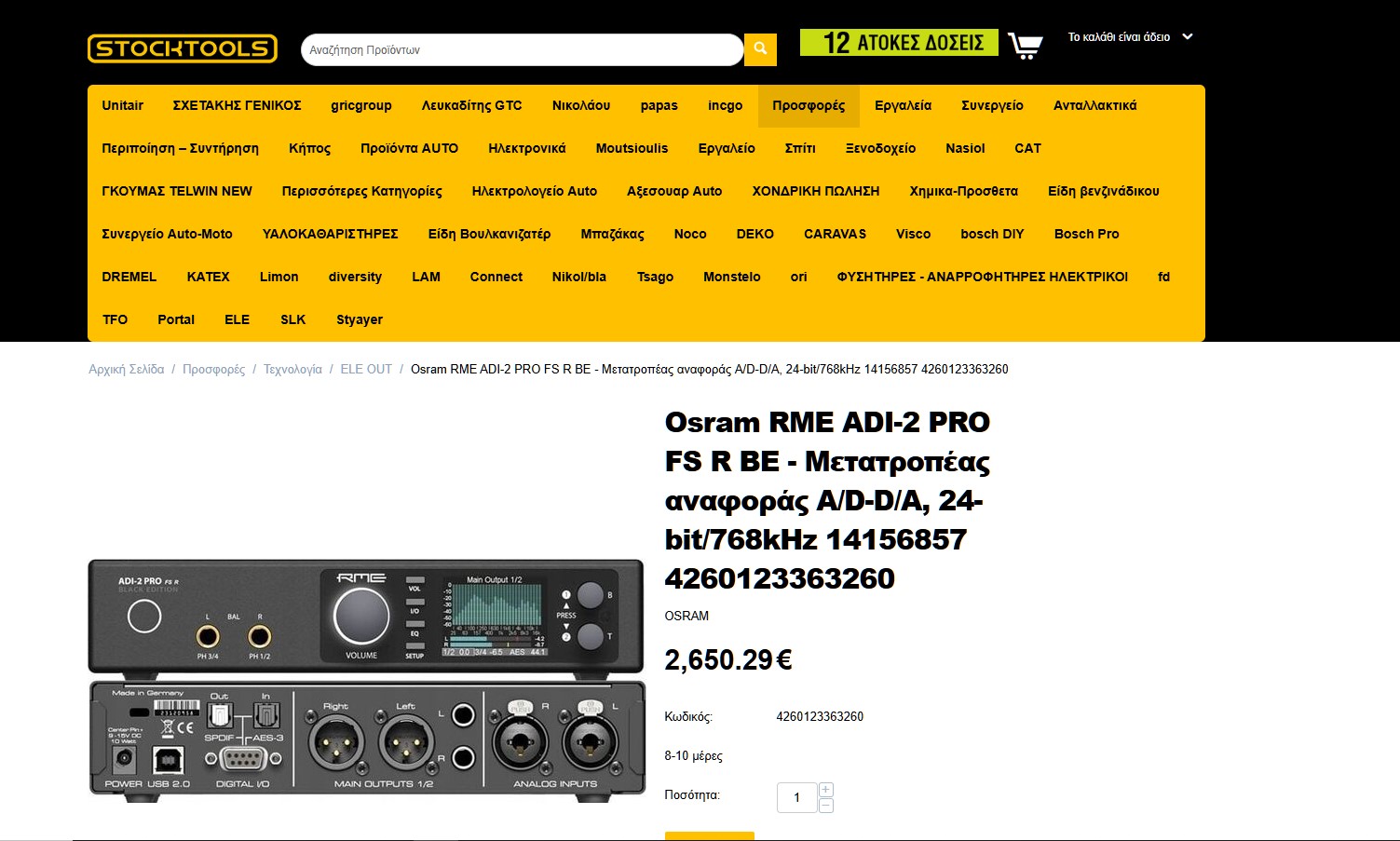Open Συνεργείο Auto-Moto category
The height and width of the screenshot is (841, 1400).
[167, 234]
